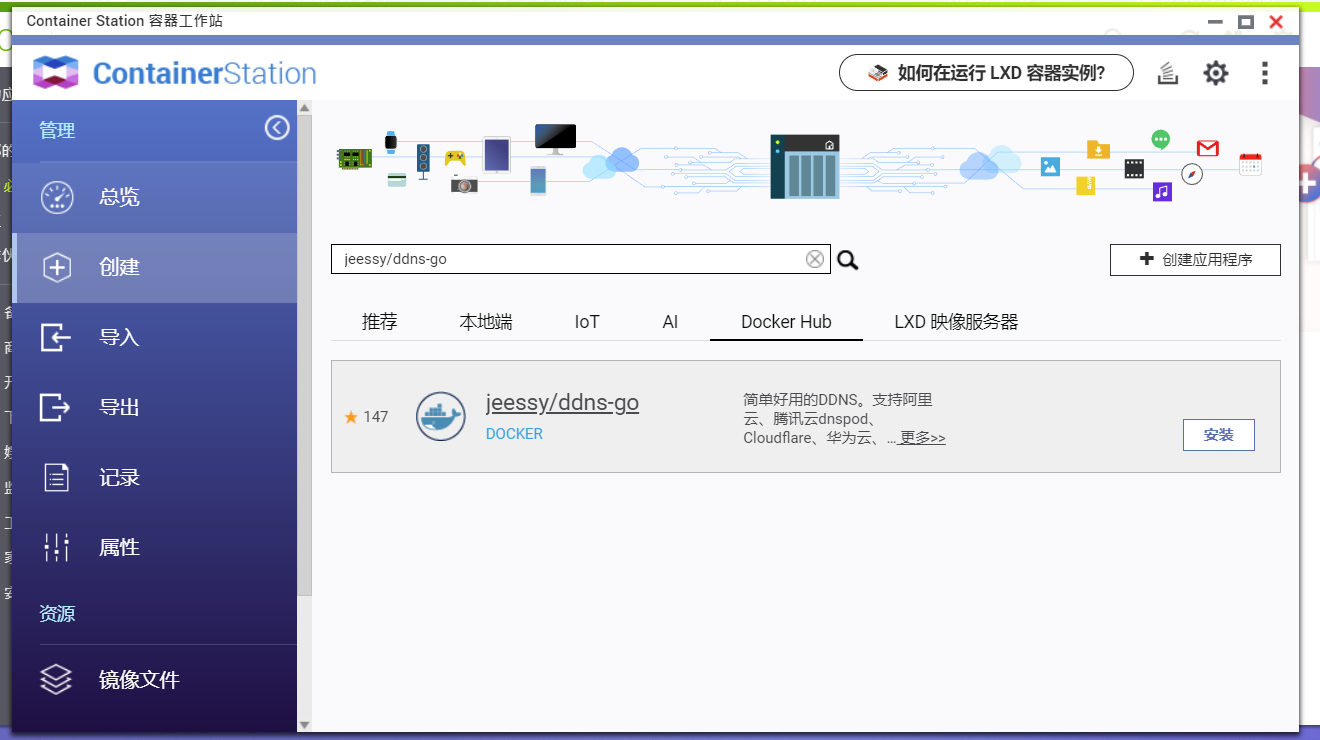The width and height of the screenshot is (1320, 740).
Task: Click the monitor icon in the banner
Action: tap(555, 139)
